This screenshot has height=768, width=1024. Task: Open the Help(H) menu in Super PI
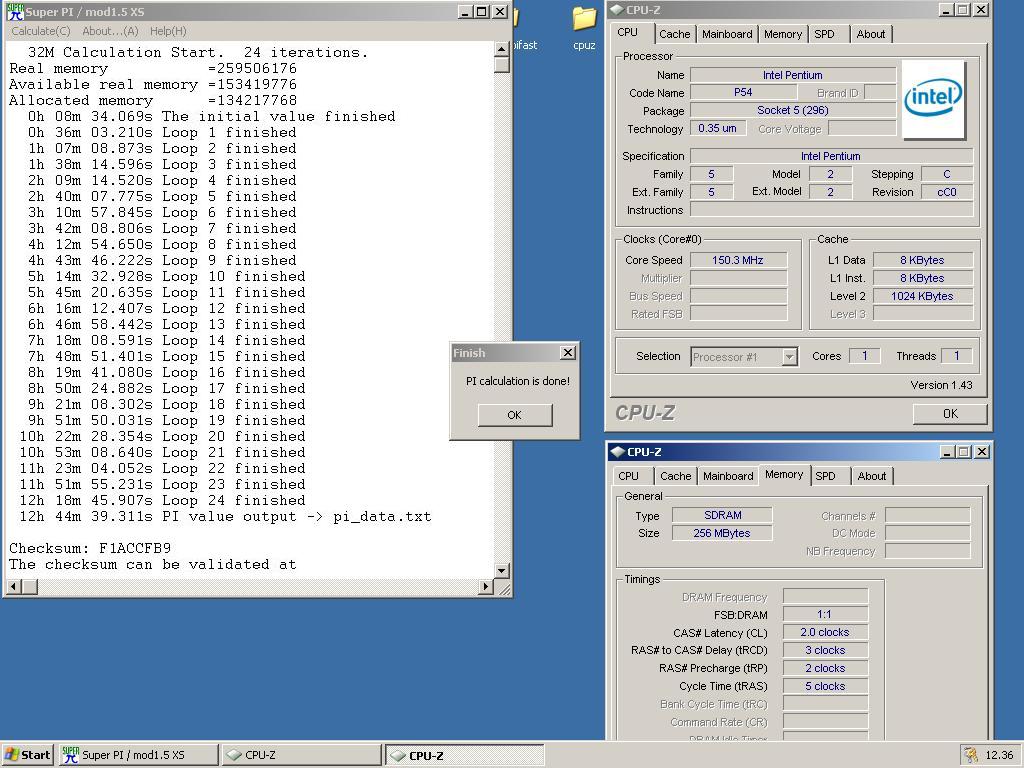coord(168,31)
